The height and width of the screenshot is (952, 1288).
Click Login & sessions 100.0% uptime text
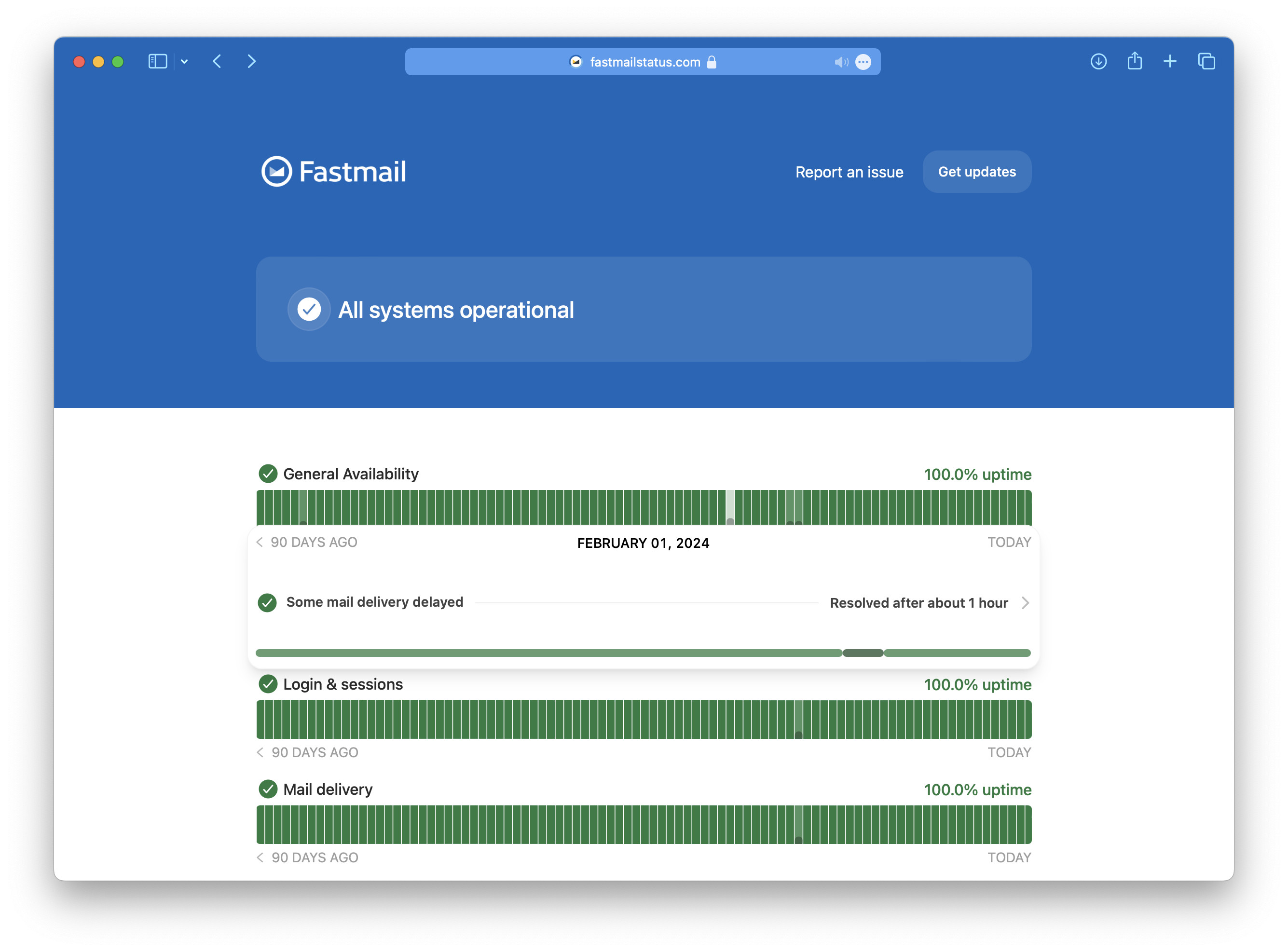[977, 685]
